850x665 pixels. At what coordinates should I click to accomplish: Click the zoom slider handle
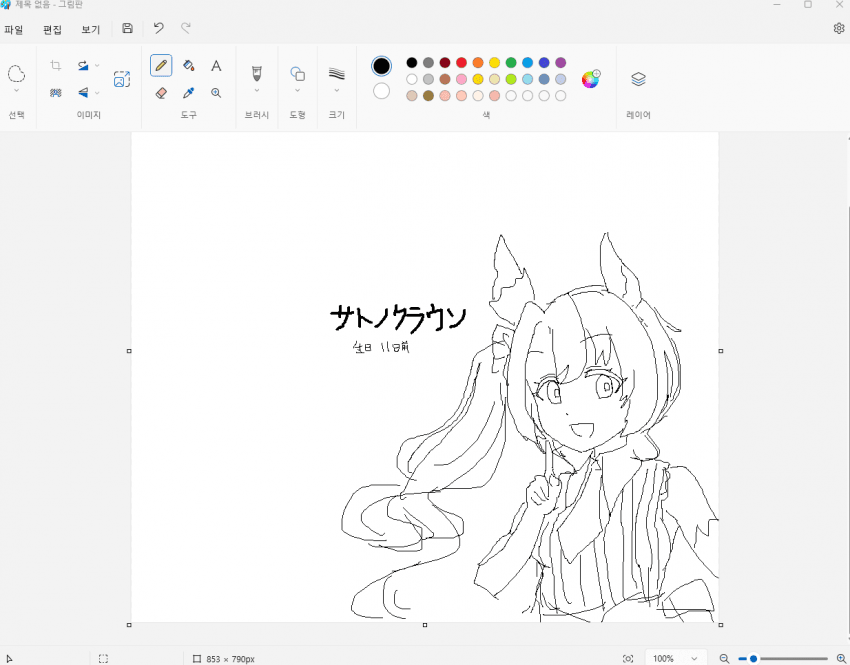tap(753, 658)
